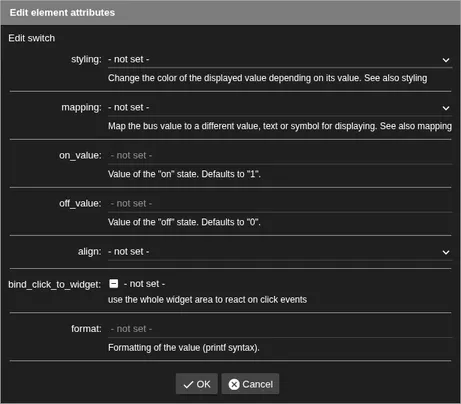461x404 pixels.
Task: Click the 'bind_click_to_widget:' label
Action: [x=55, y=285]
